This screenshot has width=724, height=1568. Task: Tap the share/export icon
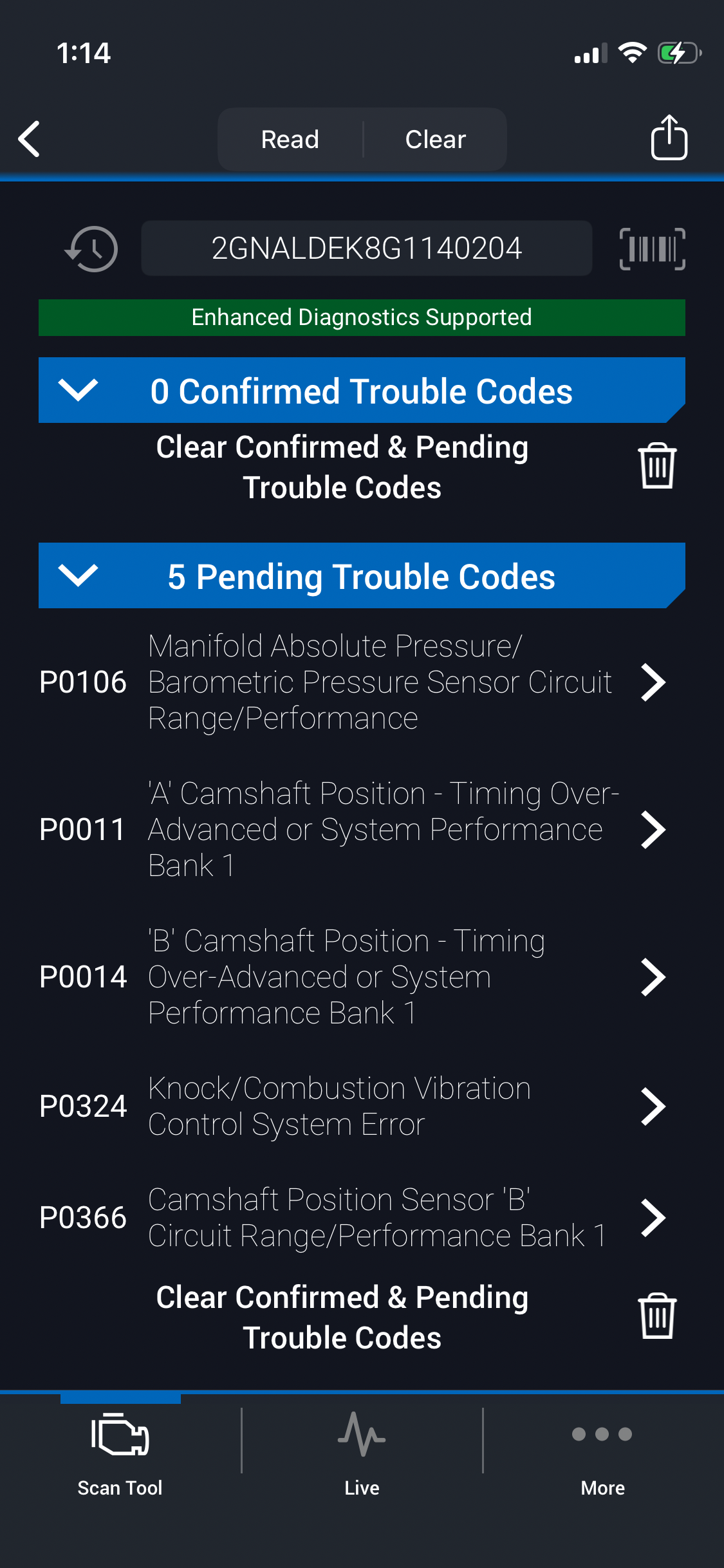click(669, 137)
